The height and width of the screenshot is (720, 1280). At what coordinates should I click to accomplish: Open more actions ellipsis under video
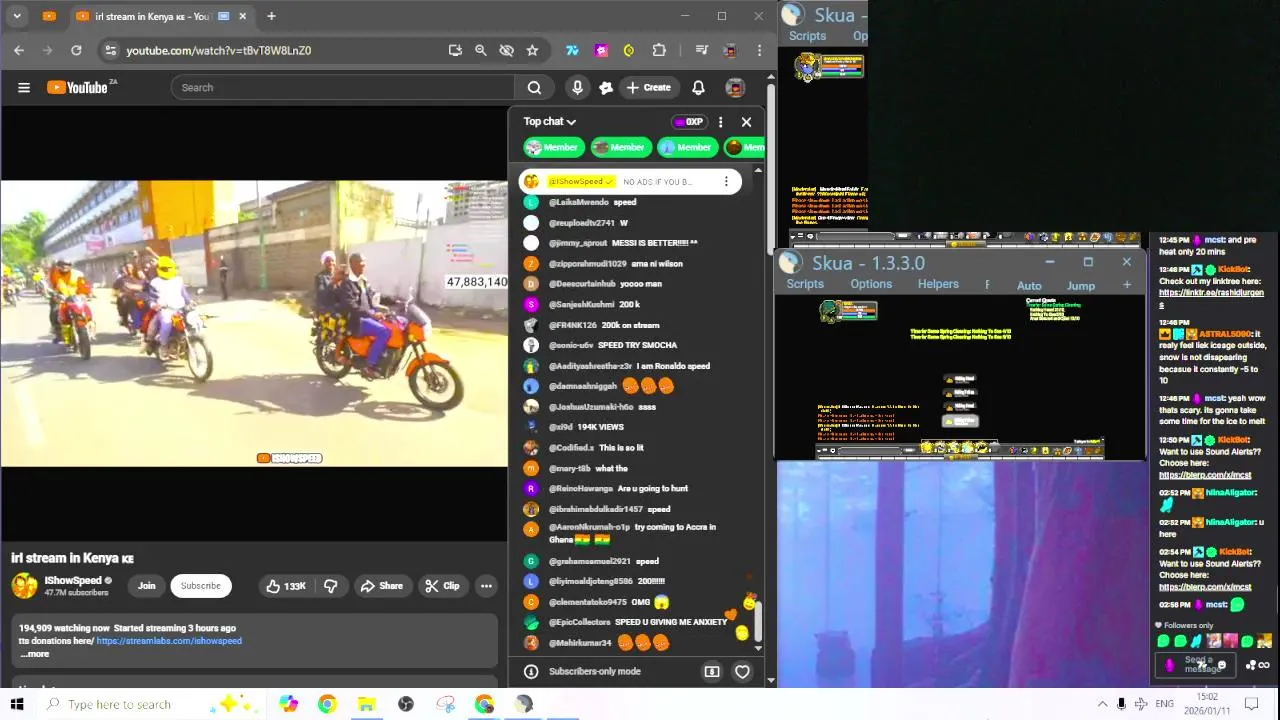point(486,586)
